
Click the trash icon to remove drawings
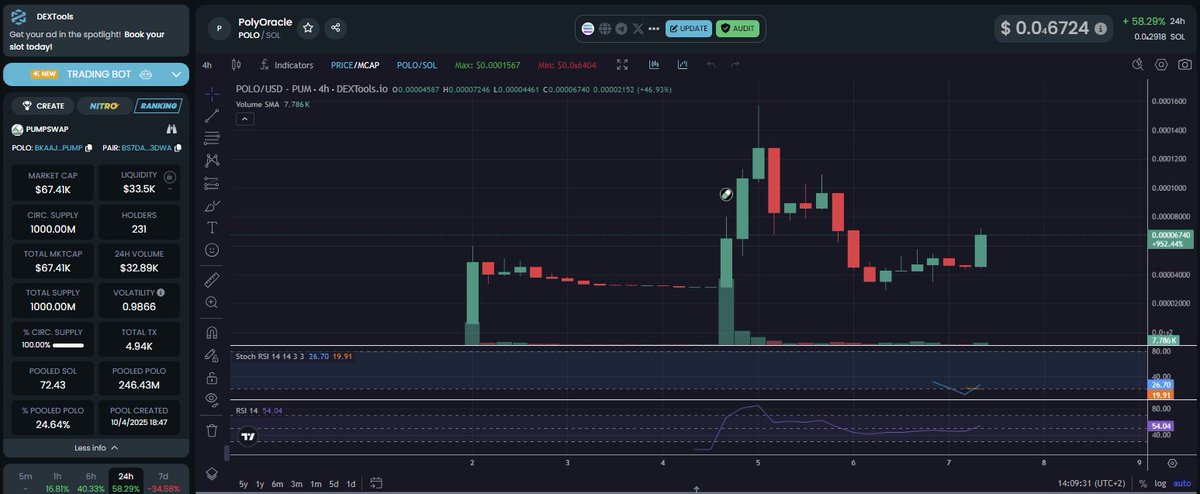point(212,431)
